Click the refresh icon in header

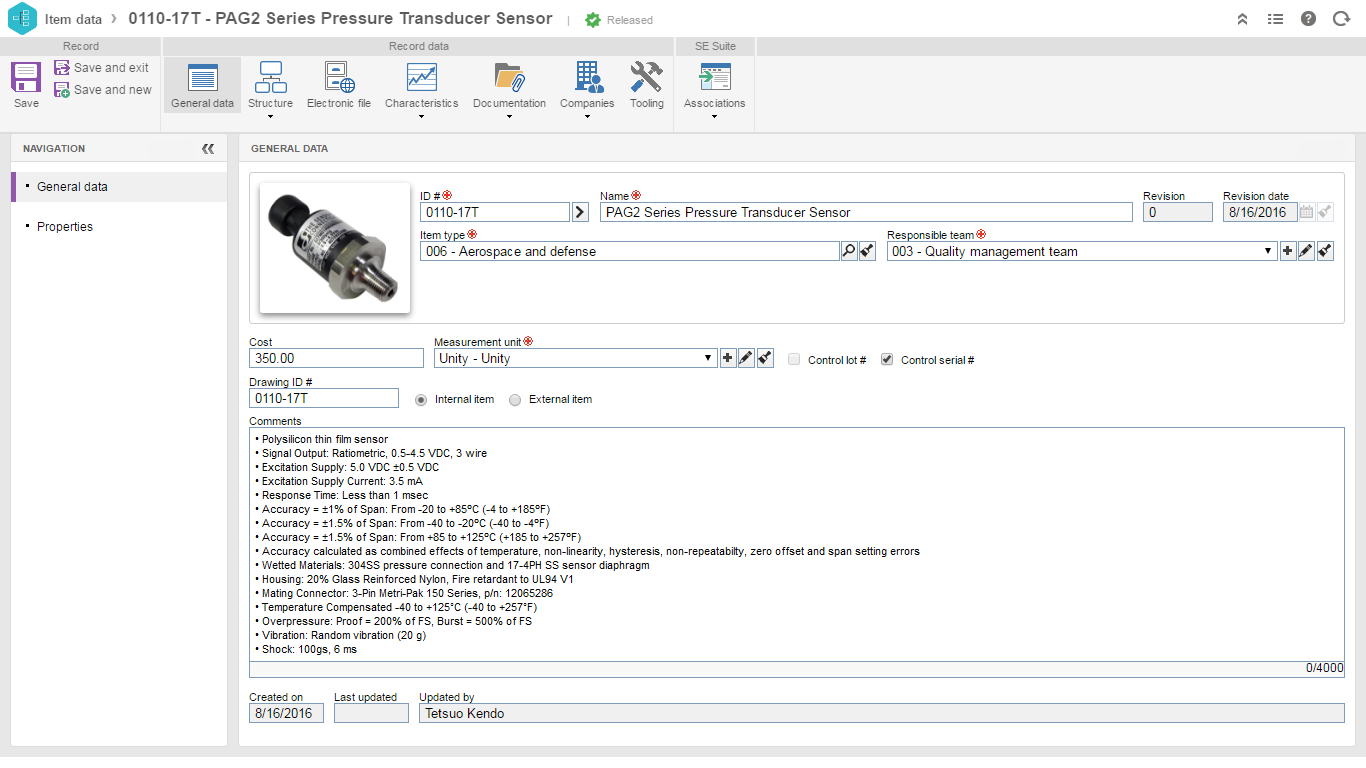click(x=1341, y=19)
